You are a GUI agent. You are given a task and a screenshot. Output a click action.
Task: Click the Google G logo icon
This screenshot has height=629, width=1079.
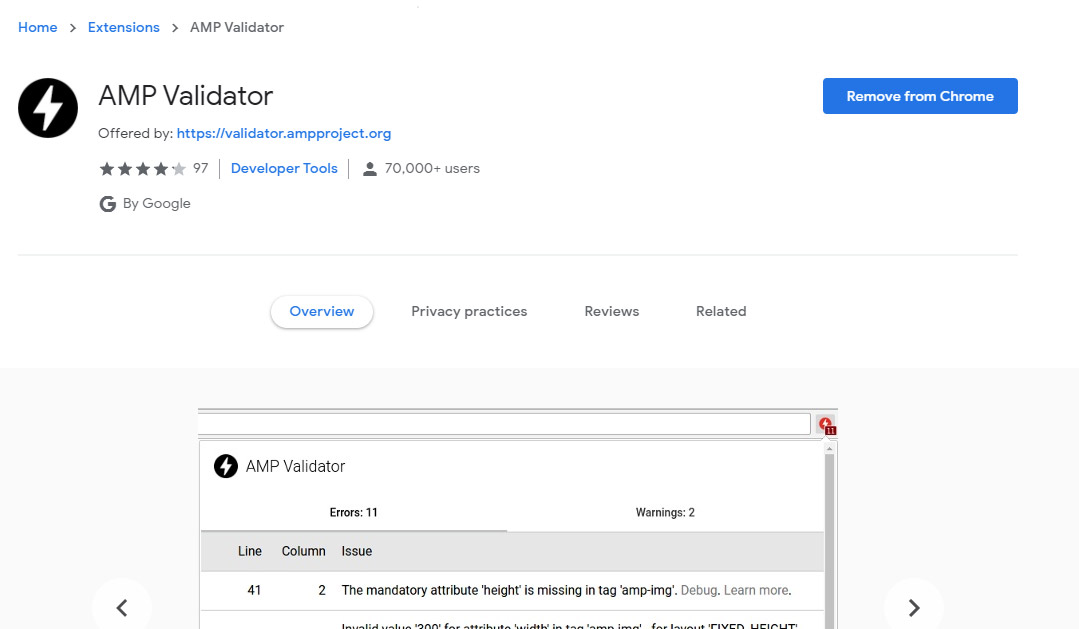click(x=107, y=204)
